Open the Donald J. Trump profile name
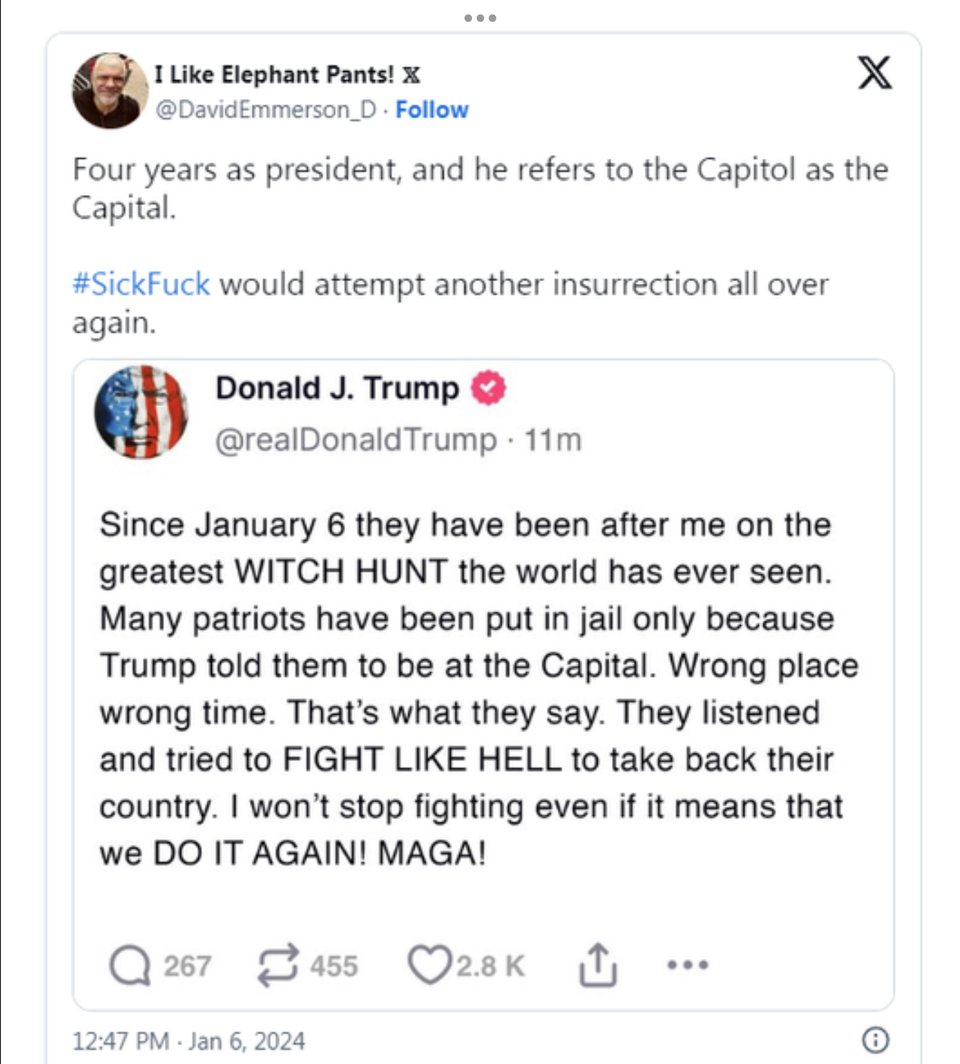The image size is (960, 1064). pyautogui.click(x=338, y=388)
